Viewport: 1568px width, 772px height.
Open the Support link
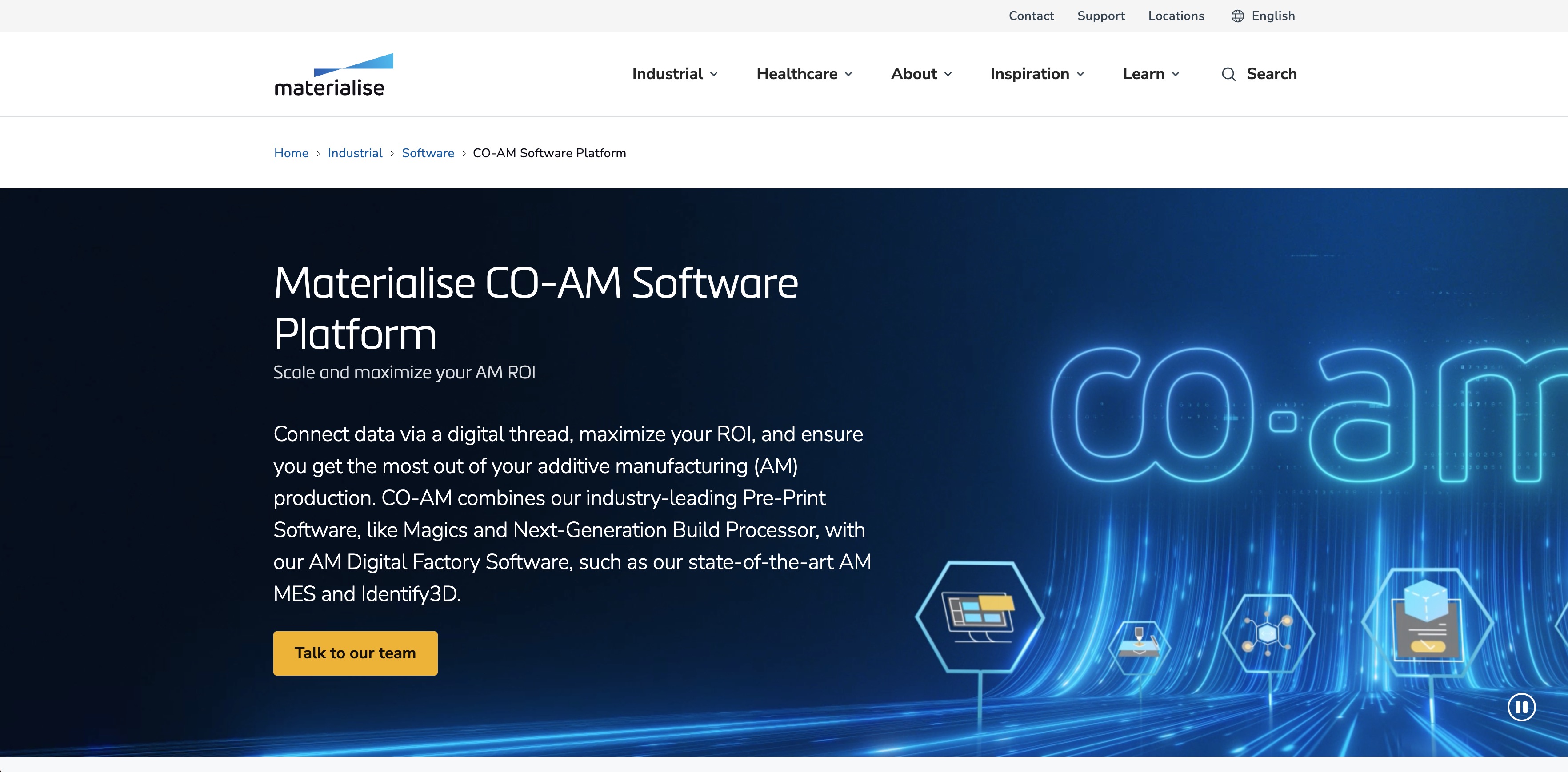pos(1101,16)
